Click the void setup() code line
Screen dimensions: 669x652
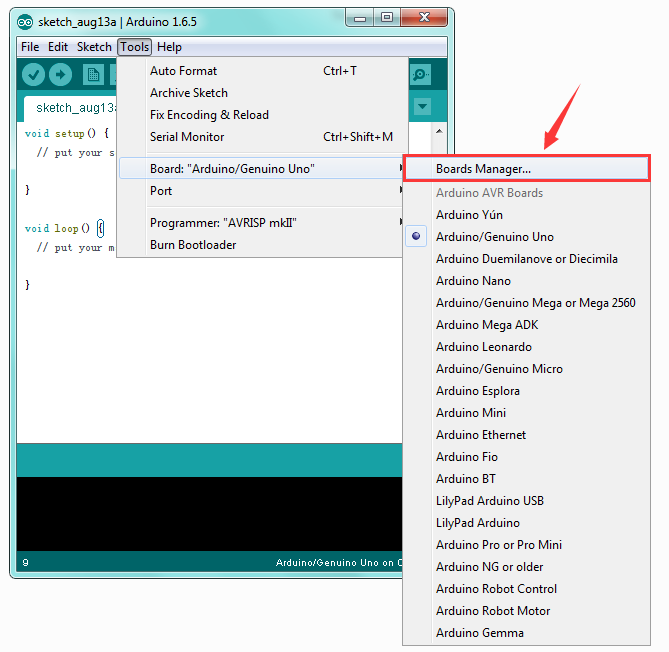67,134
